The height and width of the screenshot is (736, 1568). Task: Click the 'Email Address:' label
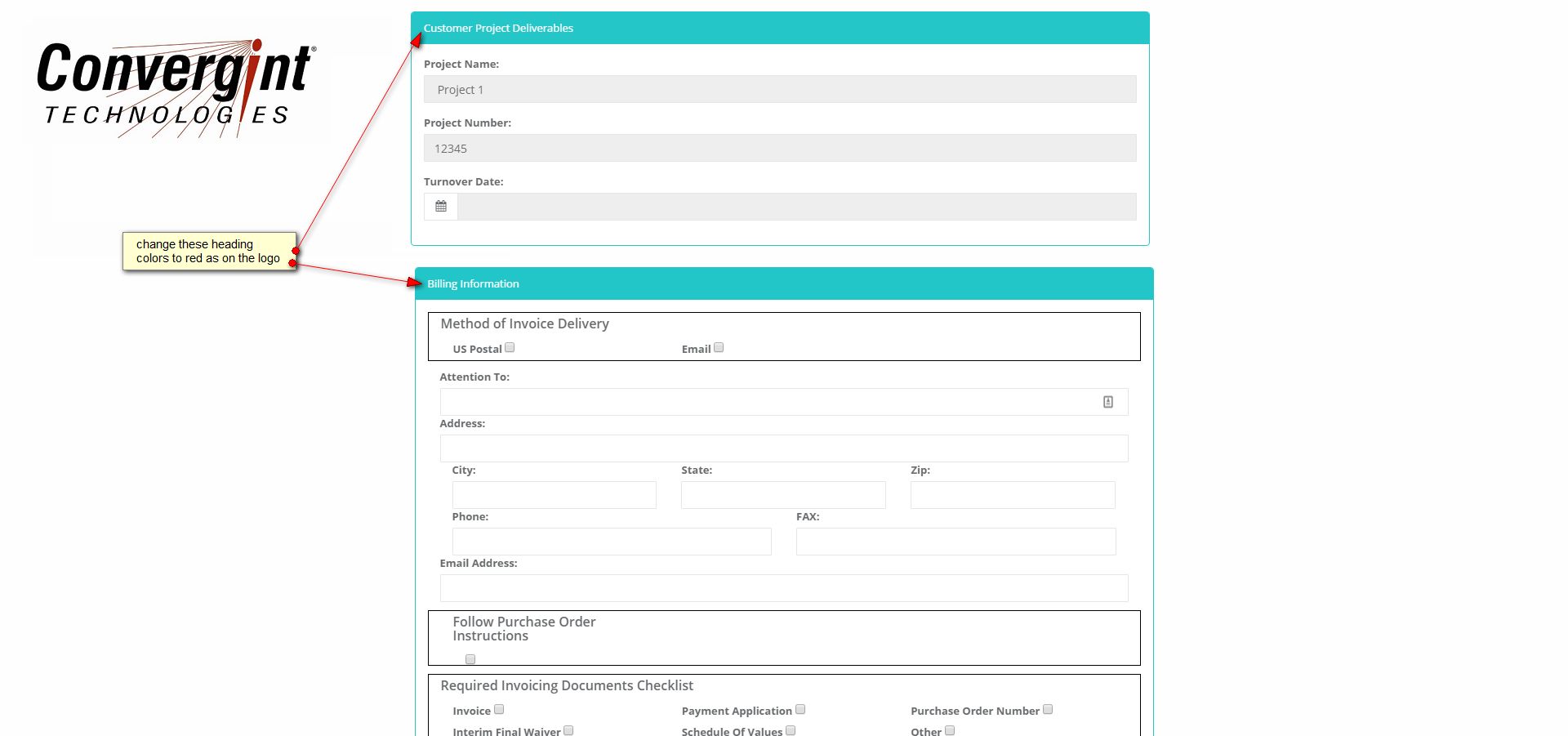click(479, 563)
